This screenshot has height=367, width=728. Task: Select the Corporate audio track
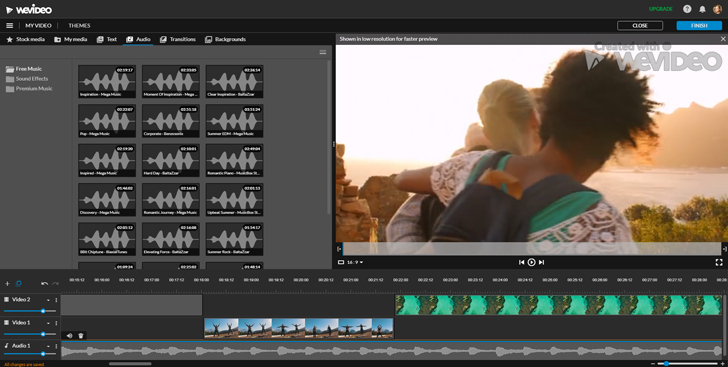171,121
